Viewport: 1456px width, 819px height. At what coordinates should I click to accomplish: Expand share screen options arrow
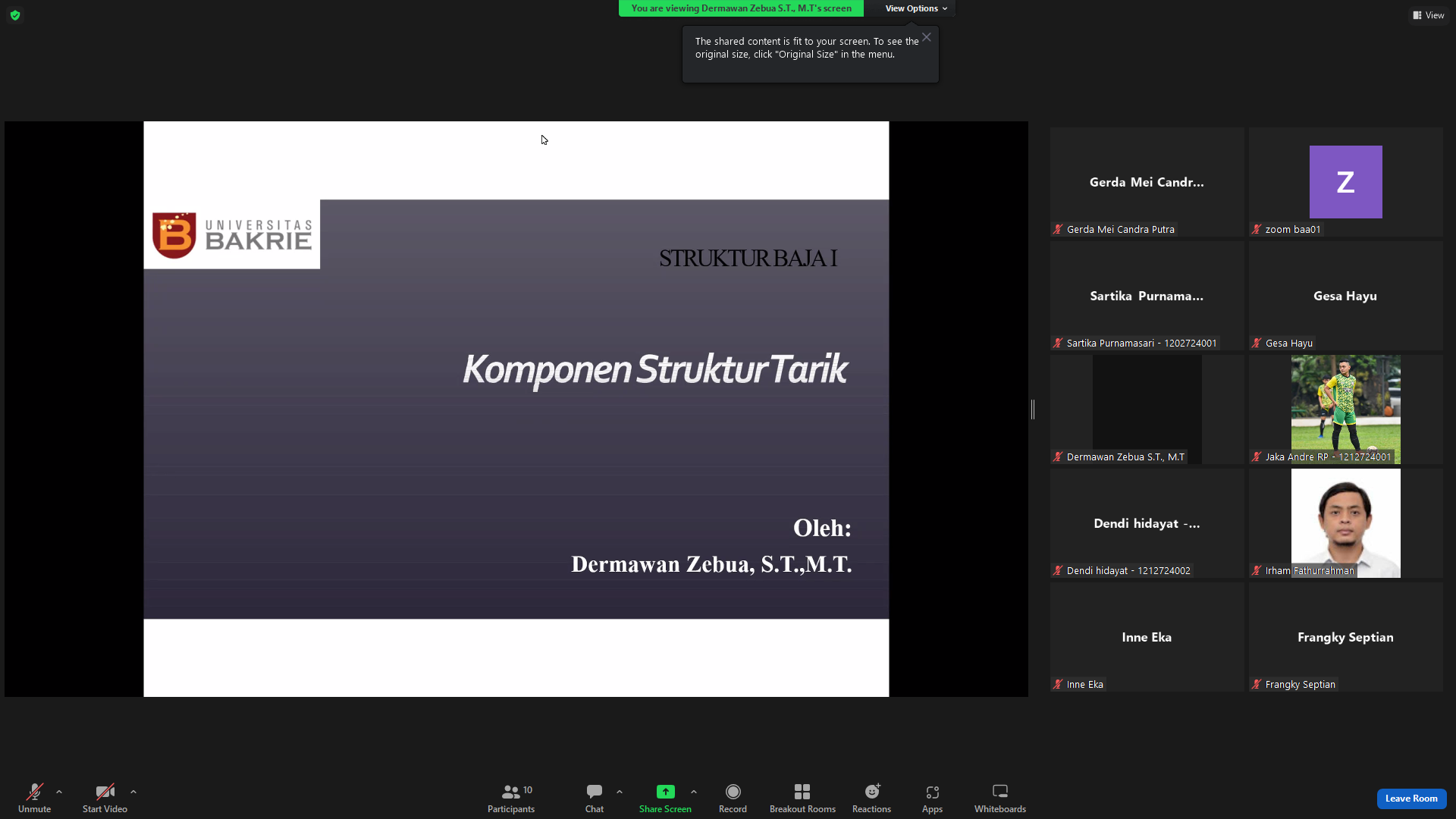pos(694,792)
